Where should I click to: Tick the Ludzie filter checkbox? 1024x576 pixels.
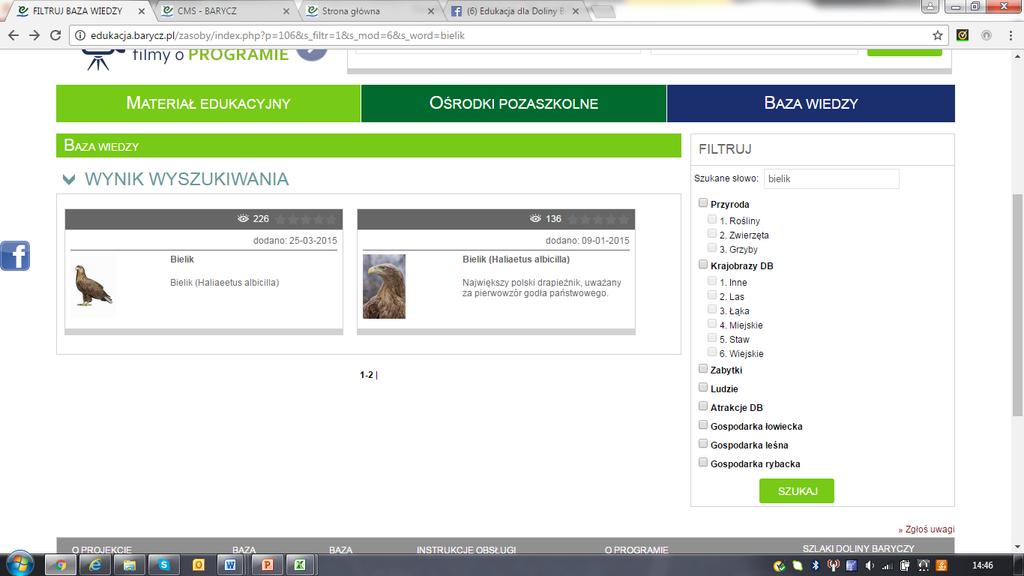tap(703, 387)
